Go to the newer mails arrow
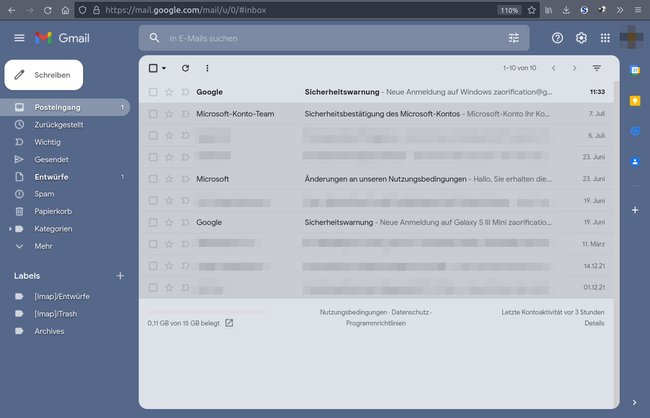The height and width of the screenshot is (418, 650). (x=553, y=68)
